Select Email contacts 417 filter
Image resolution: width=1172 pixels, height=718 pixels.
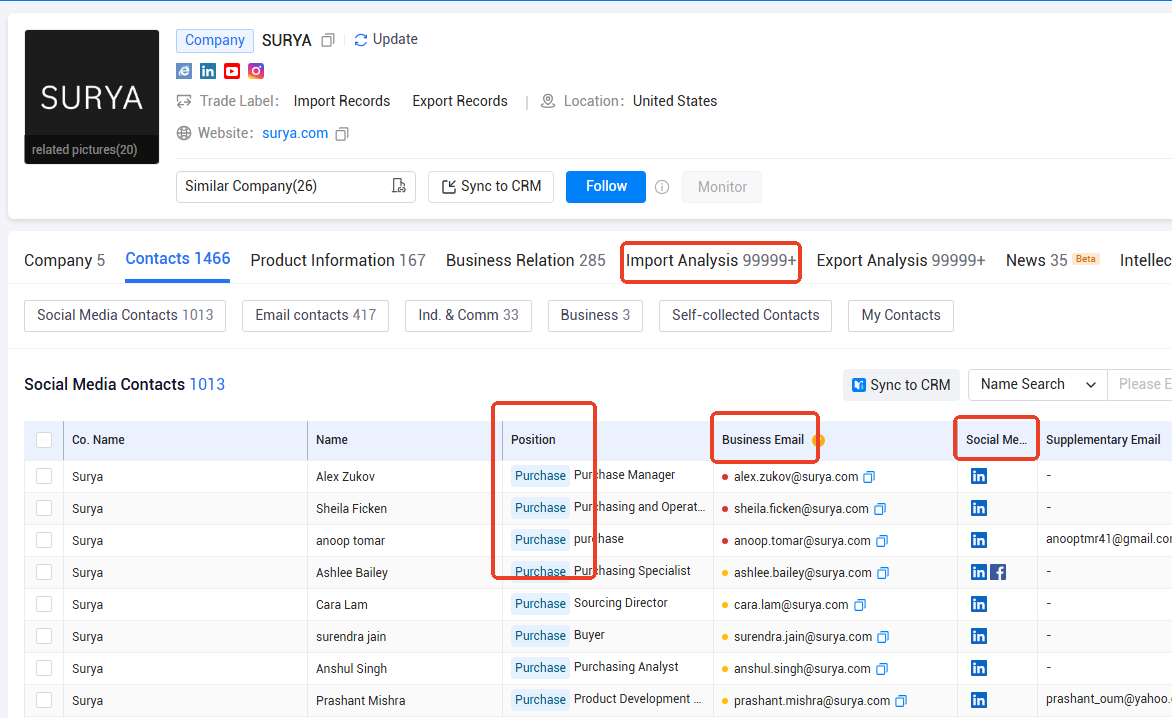(315, 315)
